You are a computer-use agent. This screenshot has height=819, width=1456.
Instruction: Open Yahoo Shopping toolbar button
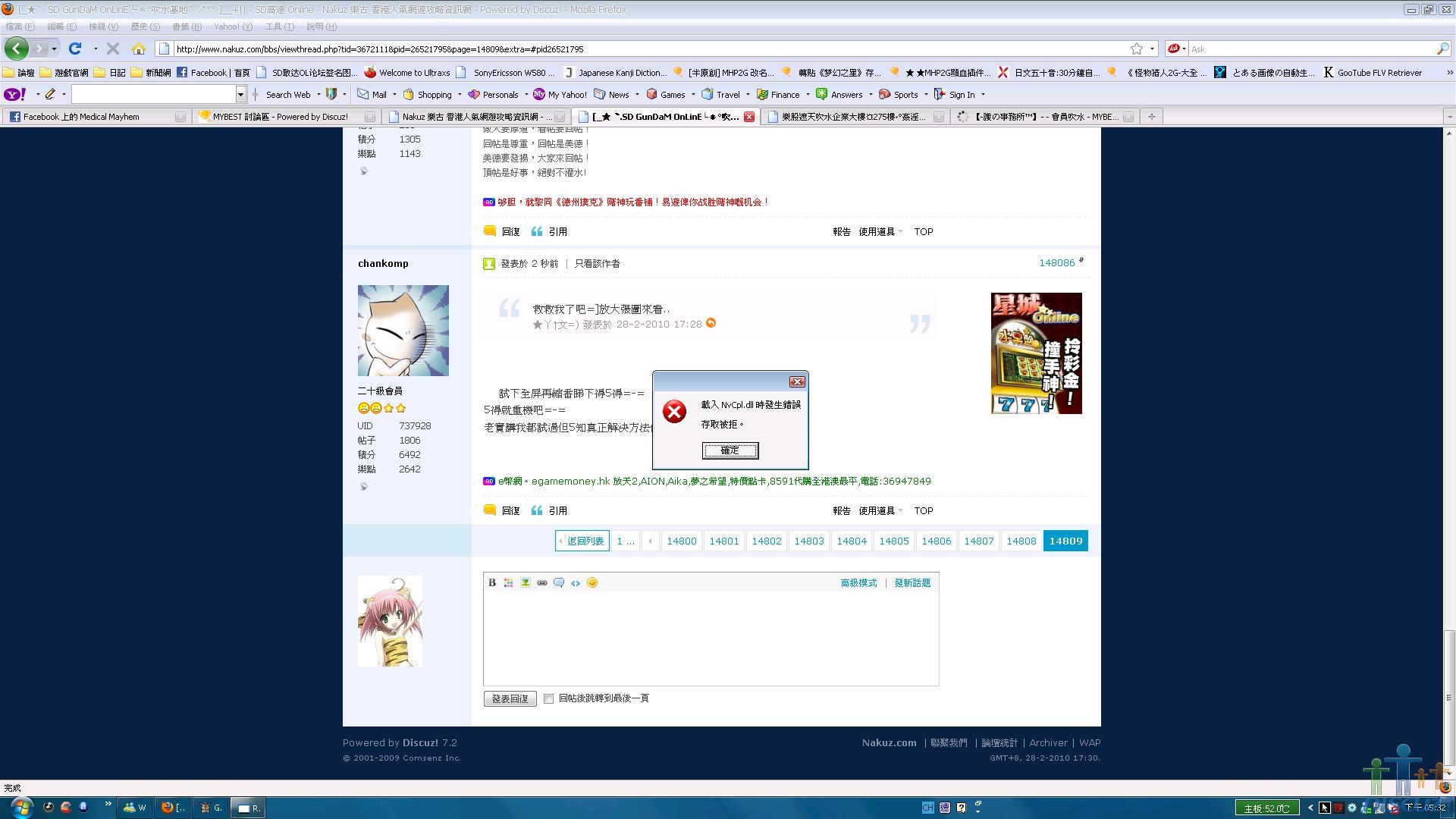[428, 94]
